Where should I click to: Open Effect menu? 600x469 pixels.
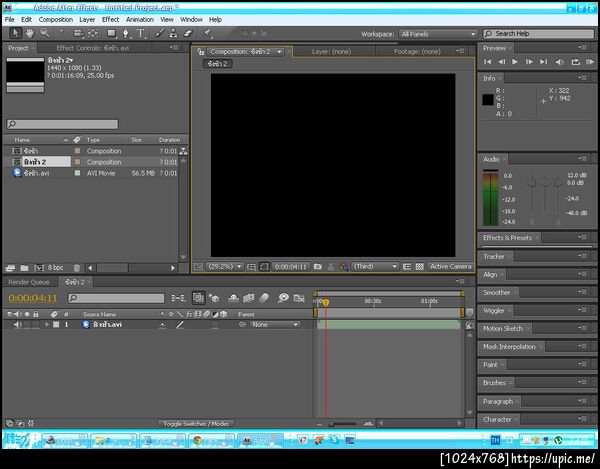pos(110,20)
